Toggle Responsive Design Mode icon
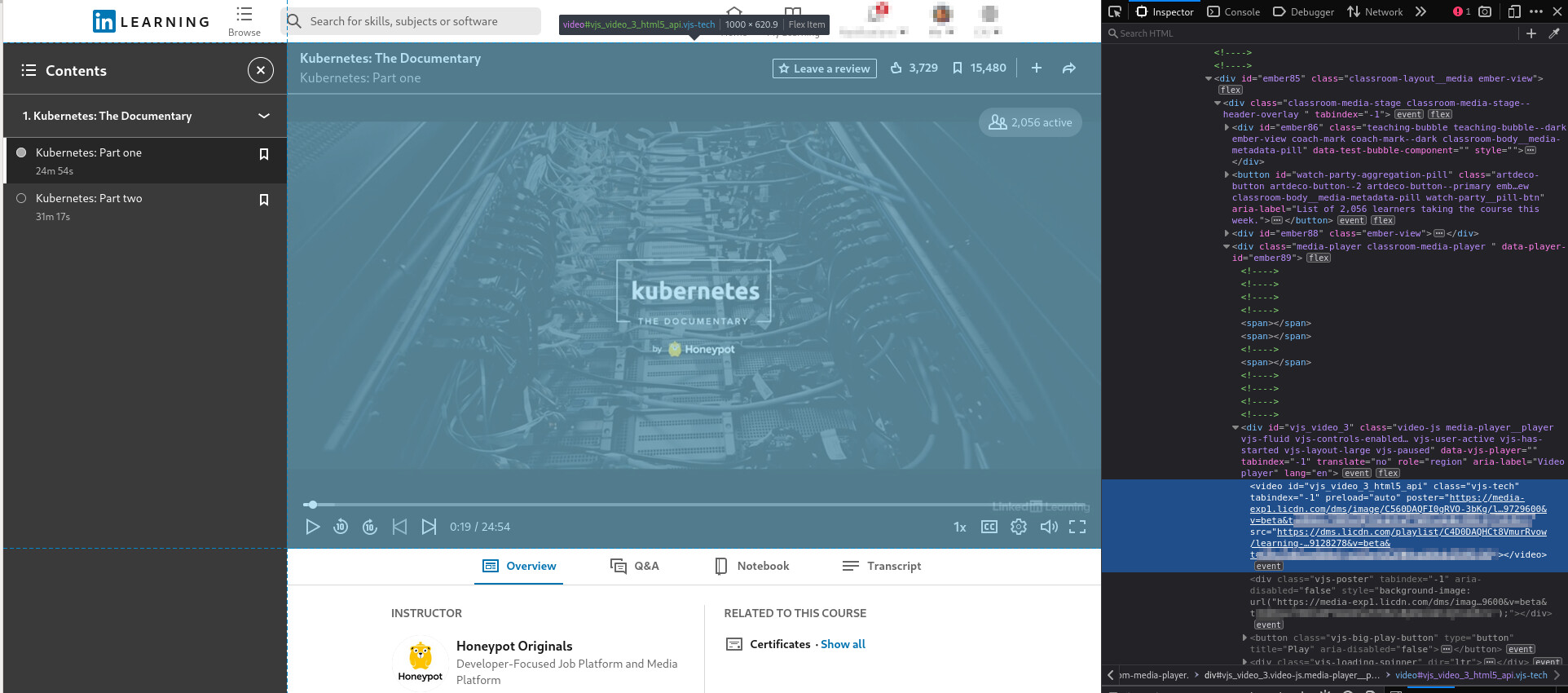Image resolution: width=1568 pixels, height=693 pixels. point(1514,11)
